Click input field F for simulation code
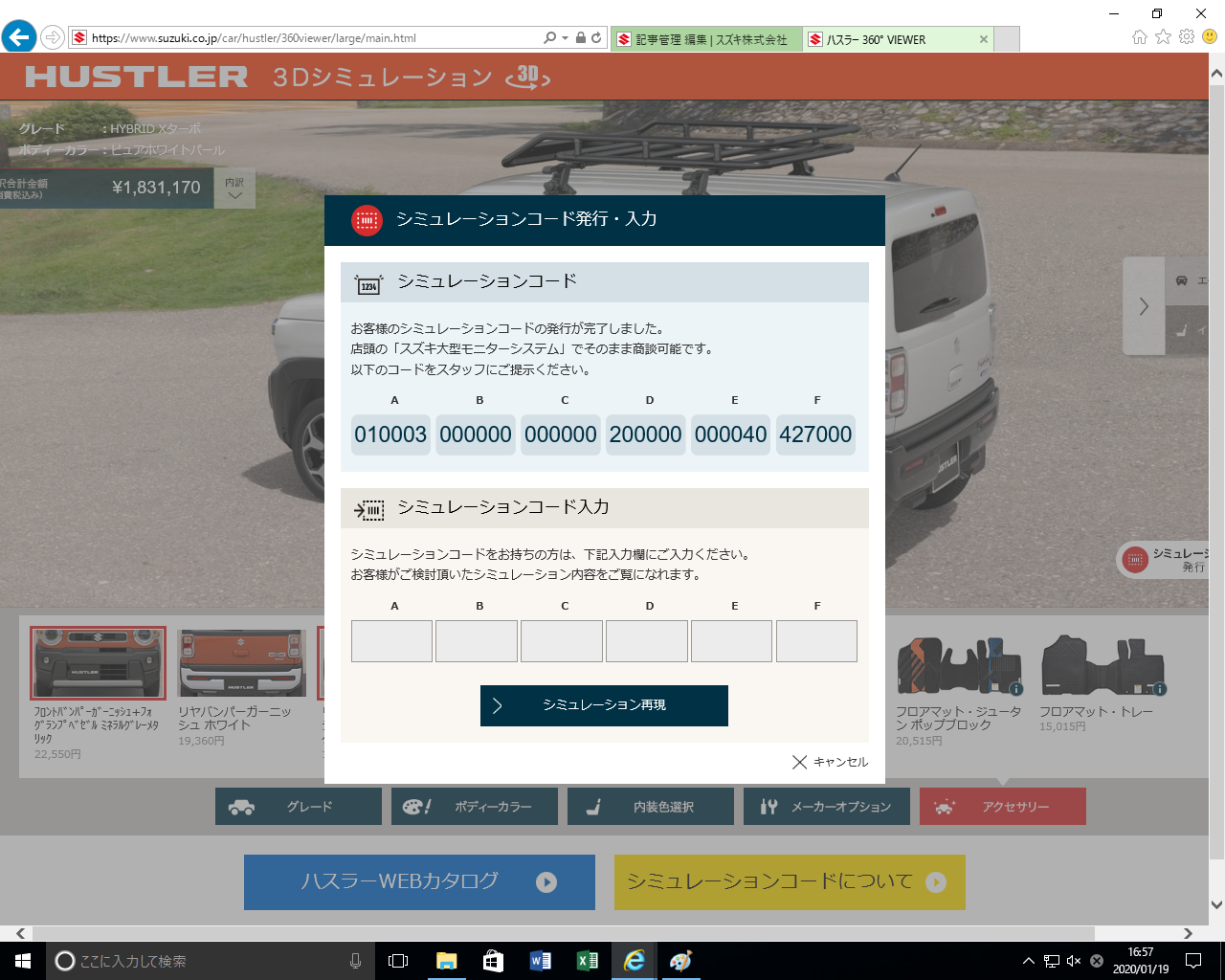The width and height of the screenshot is (1225, 980). pos(816,641)
